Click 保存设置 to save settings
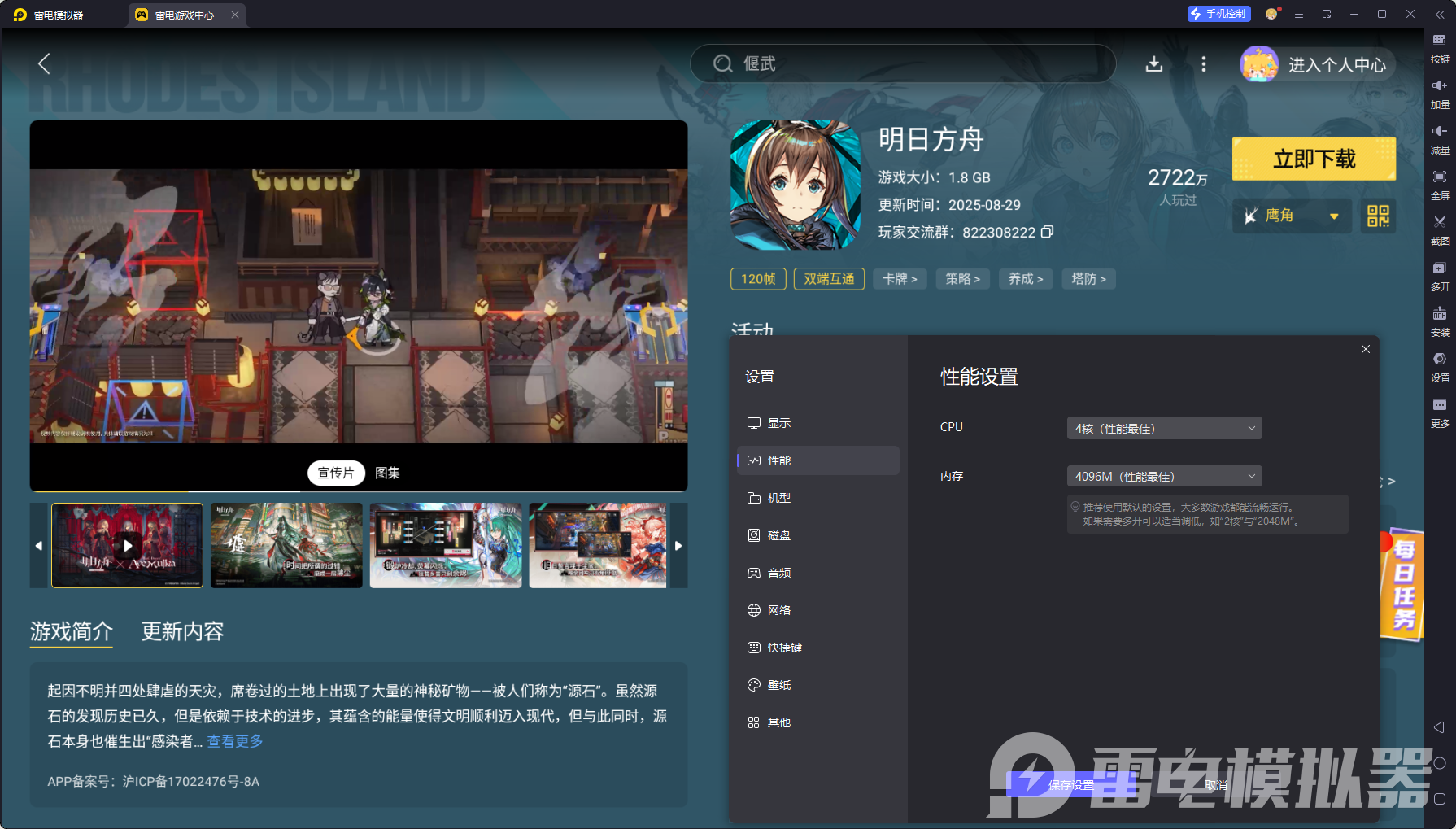 click(1071, 785)
